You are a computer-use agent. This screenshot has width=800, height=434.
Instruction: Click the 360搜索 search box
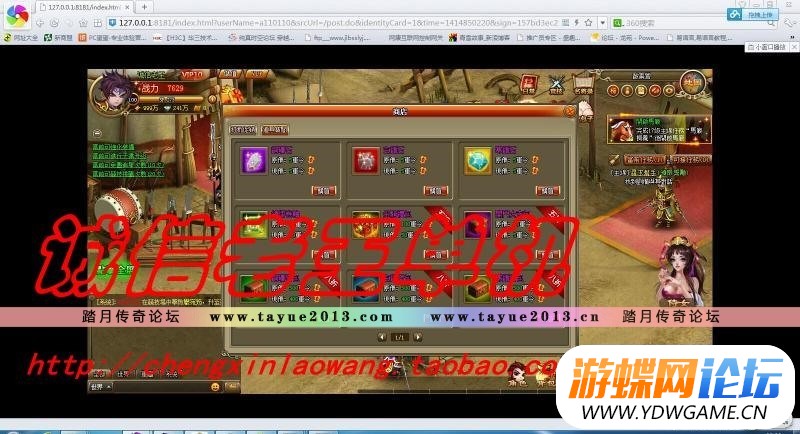[x=694, y=23]
